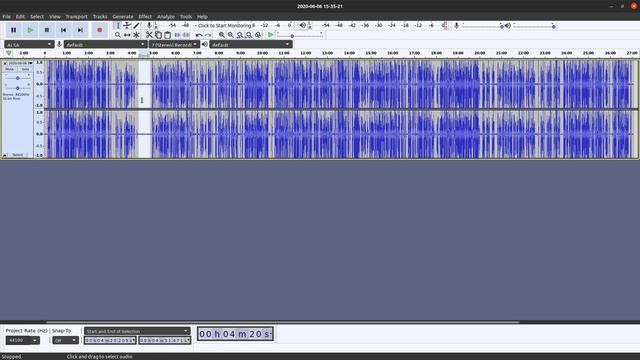Open the Tools menu

186,17
